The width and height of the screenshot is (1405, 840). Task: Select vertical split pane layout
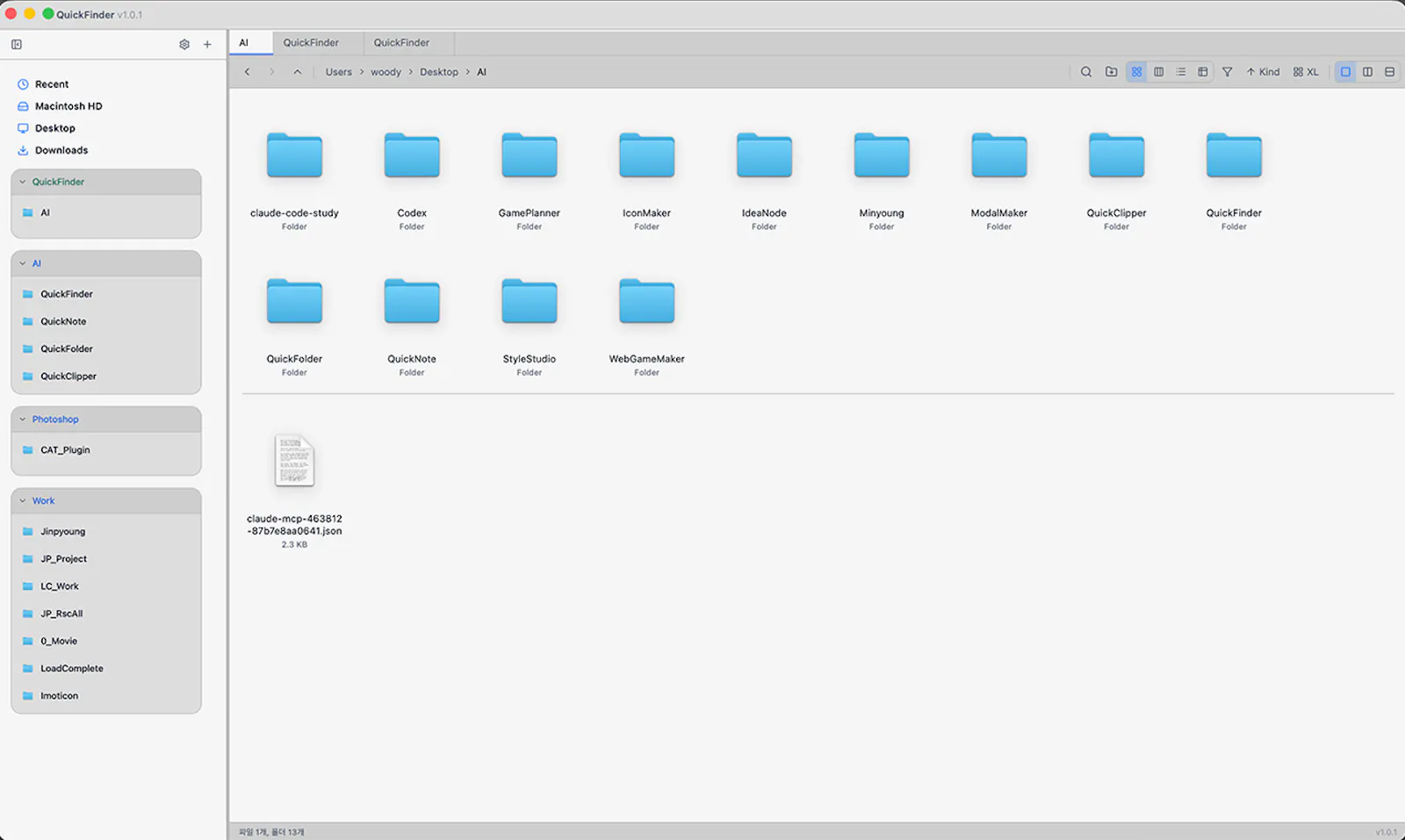pos(1367,72)
